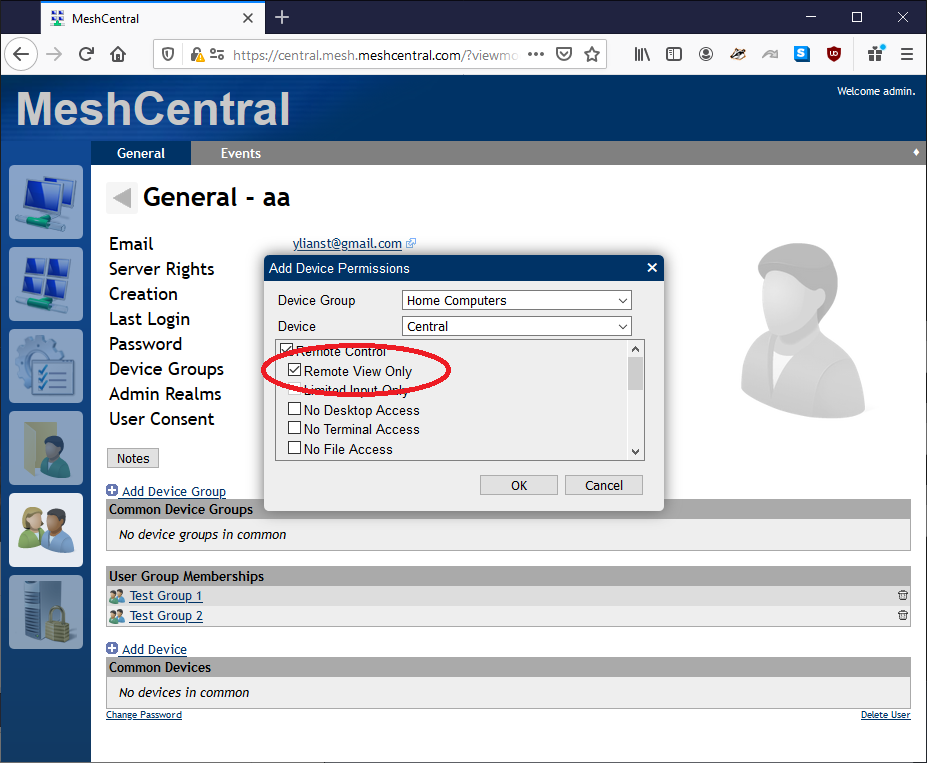
Task: Open the browser hamburger menu
Action: coord(907,54)
